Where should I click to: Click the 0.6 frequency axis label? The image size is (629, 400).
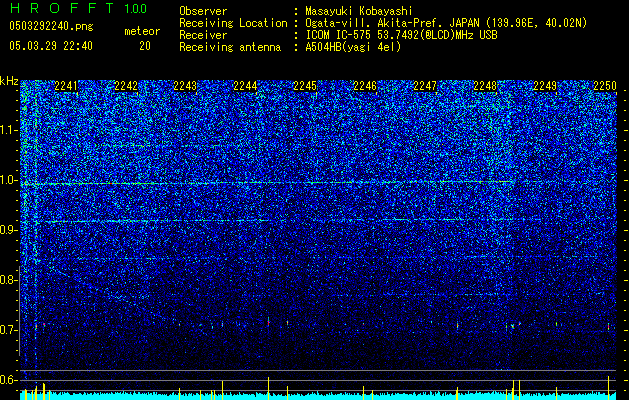coord(6,380)
